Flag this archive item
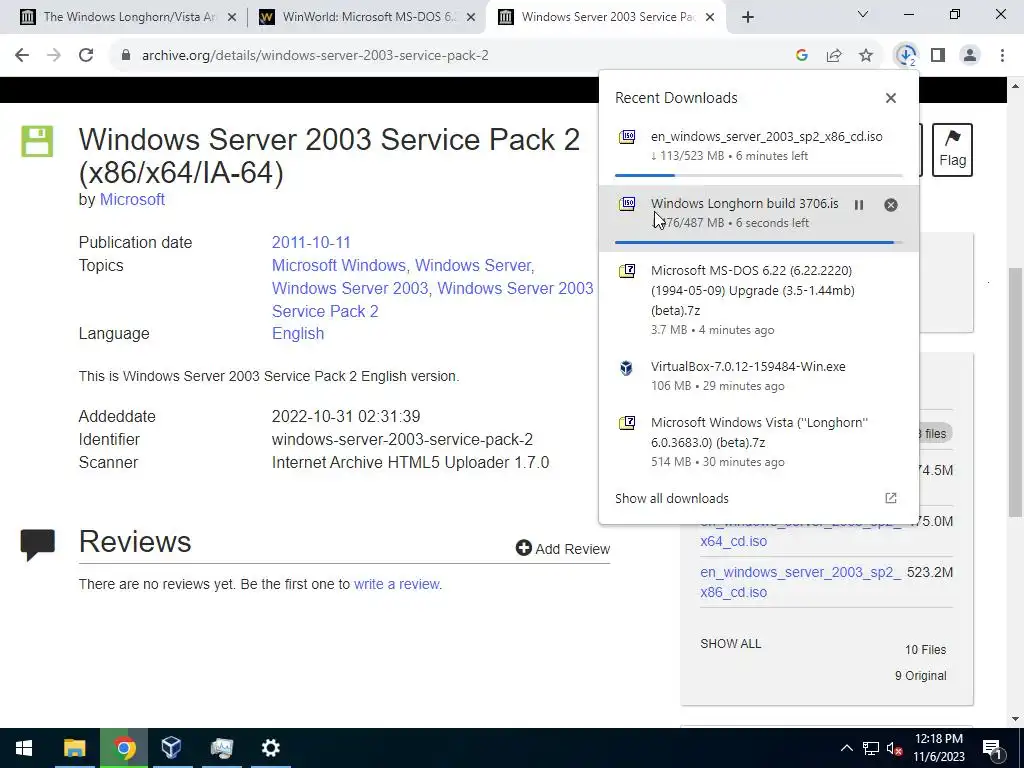Image resolution: width=1024 pixels, height=768 pixels. click(952, 150)
